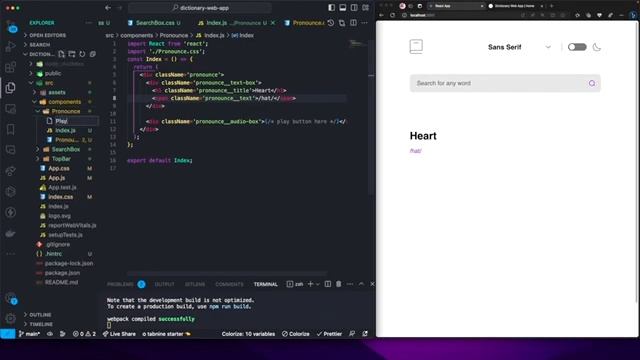Toggle bottom panel layout icon in title bar
This screenshot has width=640, height=360.
(343, 8)
